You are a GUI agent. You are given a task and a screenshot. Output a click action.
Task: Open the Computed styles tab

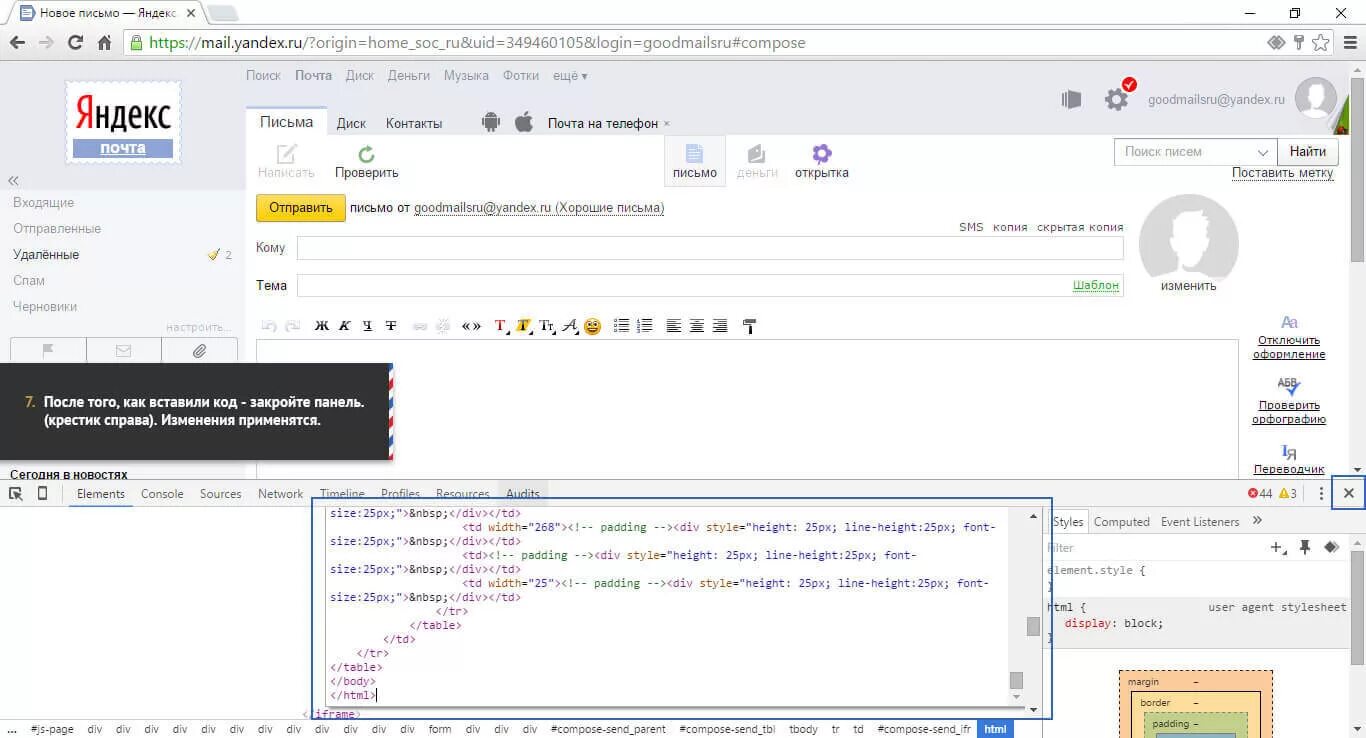click(x=1121, y=522)
